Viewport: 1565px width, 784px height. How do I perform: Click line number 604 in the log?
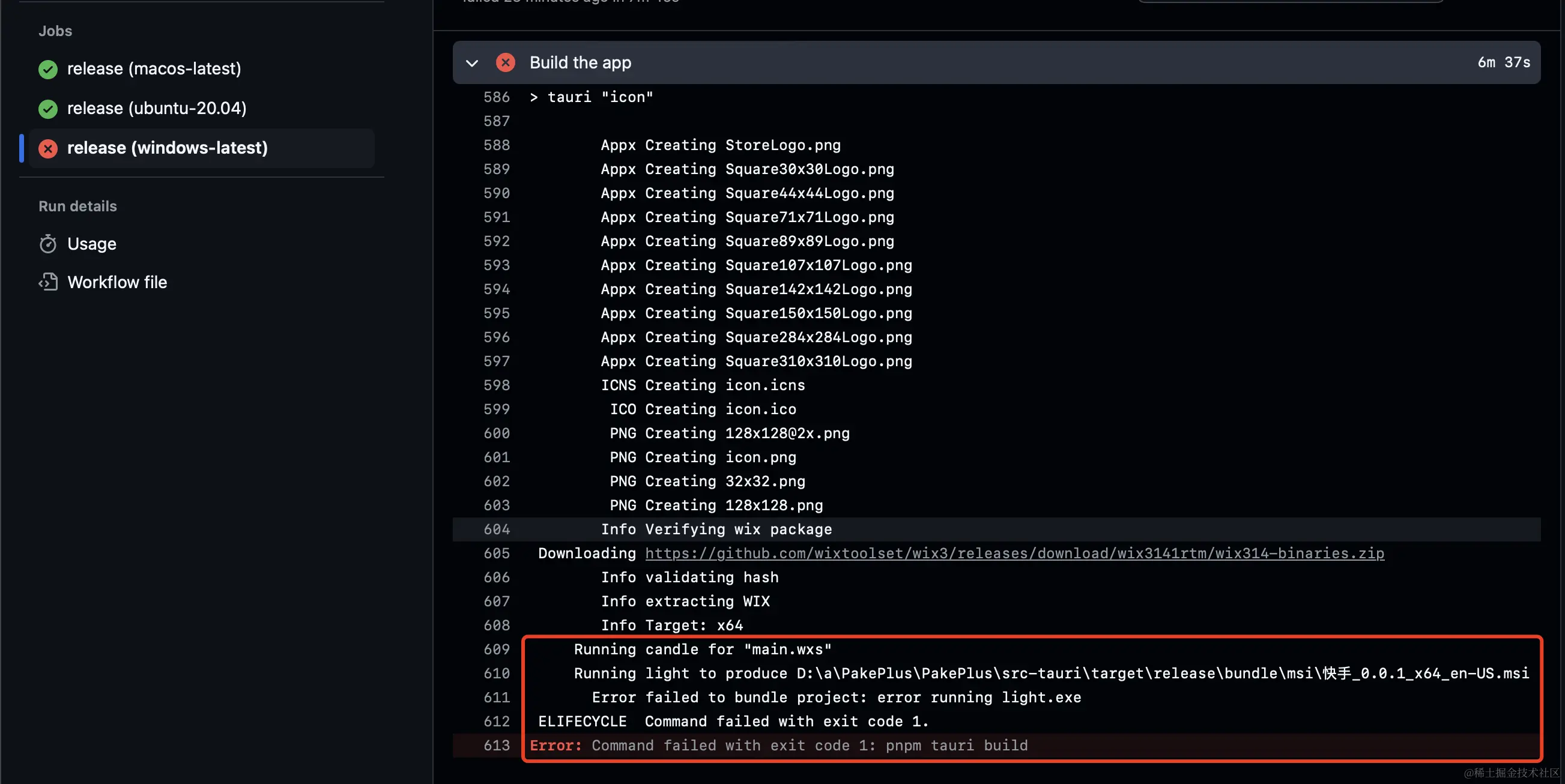tap(497, 529)
